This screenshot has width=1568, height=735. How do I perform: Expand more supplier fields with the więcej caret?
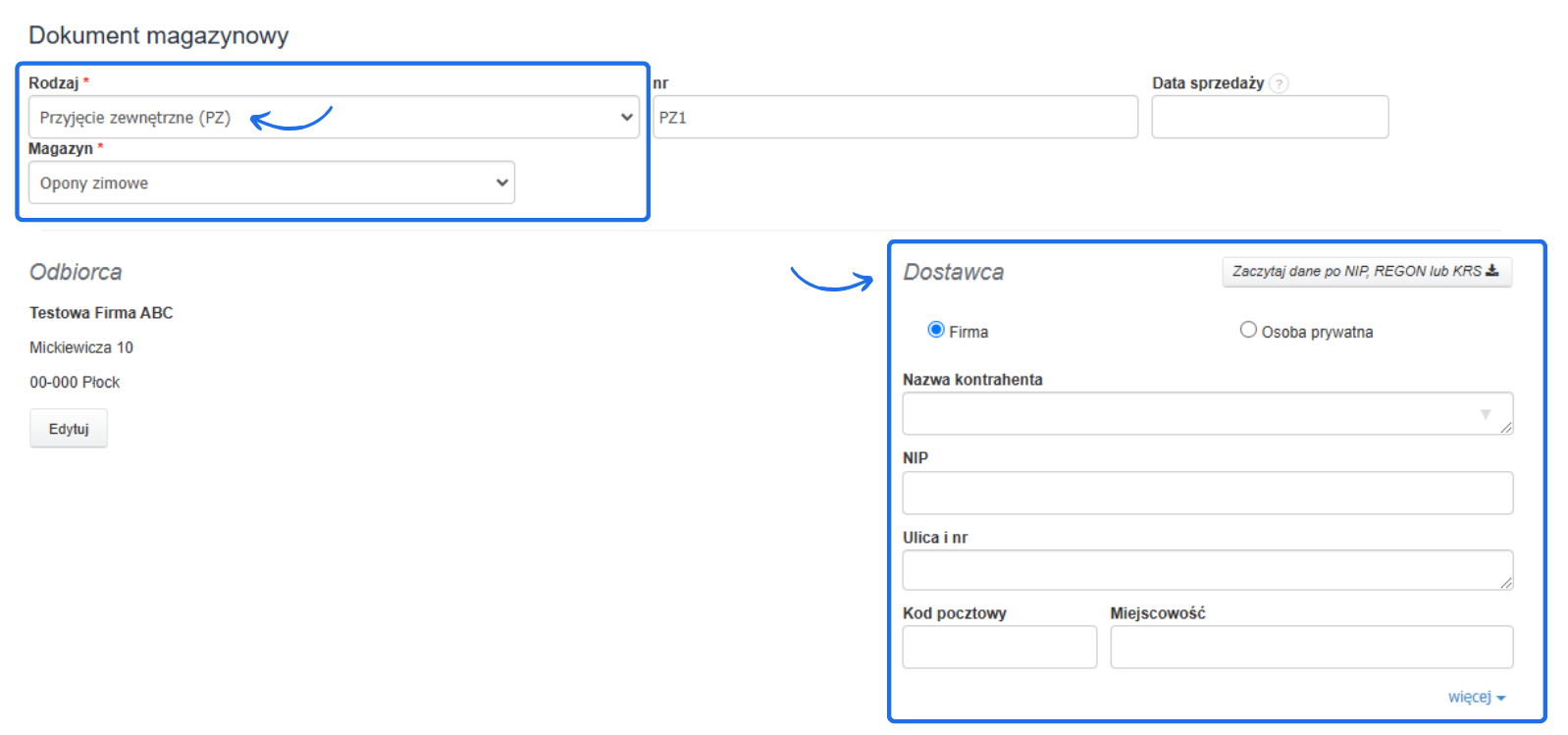pos(1501,699)
